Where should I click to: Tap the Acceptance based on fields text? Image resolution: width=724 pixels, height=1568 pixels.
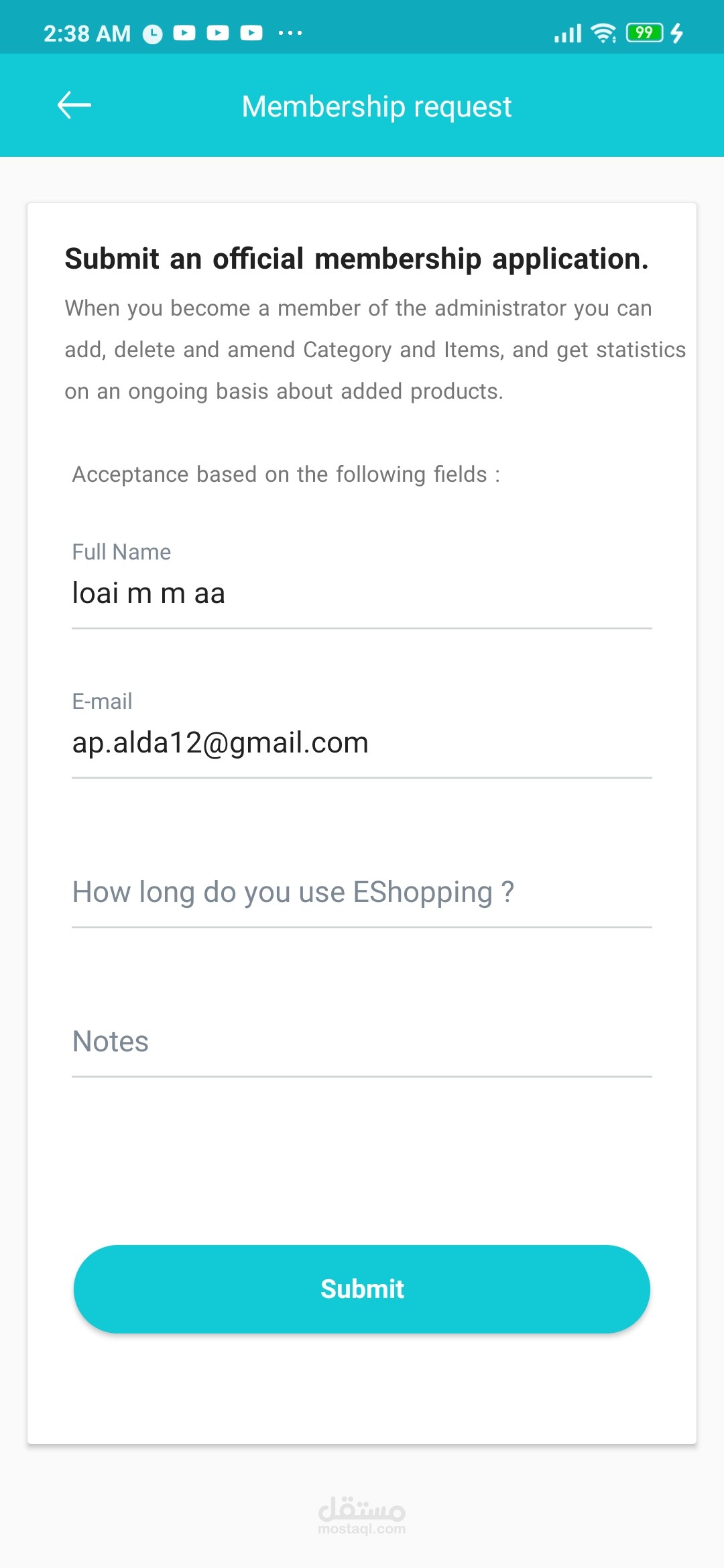[x=286, y=474]
